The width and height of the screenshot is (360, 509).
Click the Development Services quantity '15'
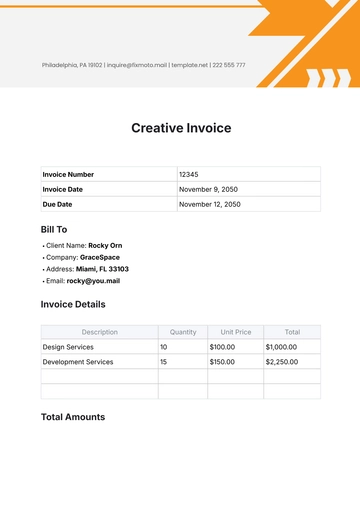pos(163,362)
